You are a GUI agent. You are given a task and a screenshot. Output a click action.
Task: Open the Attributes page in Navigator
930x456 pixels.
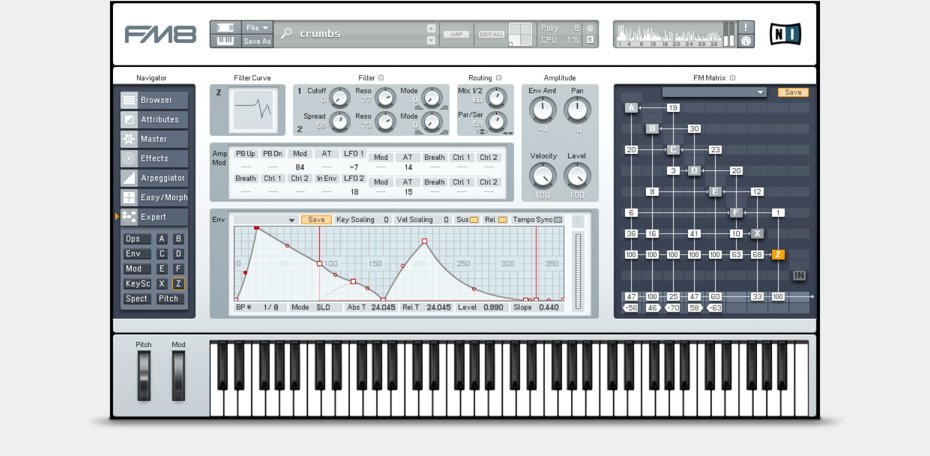pos(154,119)
